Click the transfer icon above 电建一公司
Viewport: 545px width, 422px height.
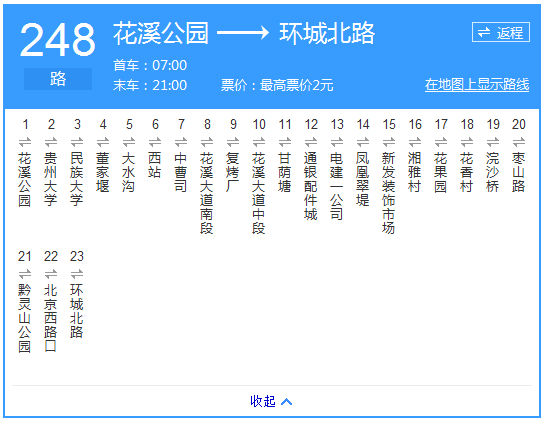(337, 142)
